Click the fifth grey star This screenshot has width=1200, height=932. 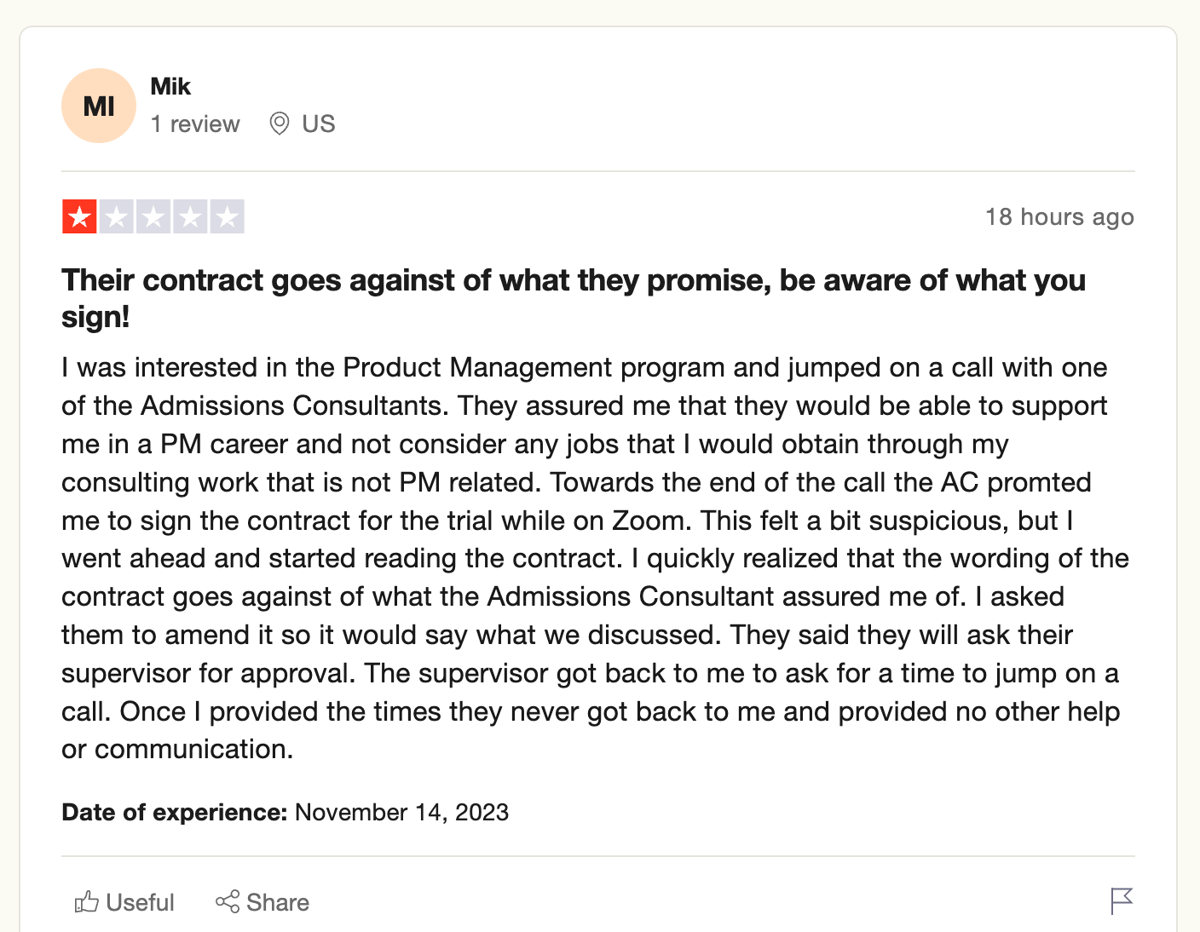(x=227, y=217)
